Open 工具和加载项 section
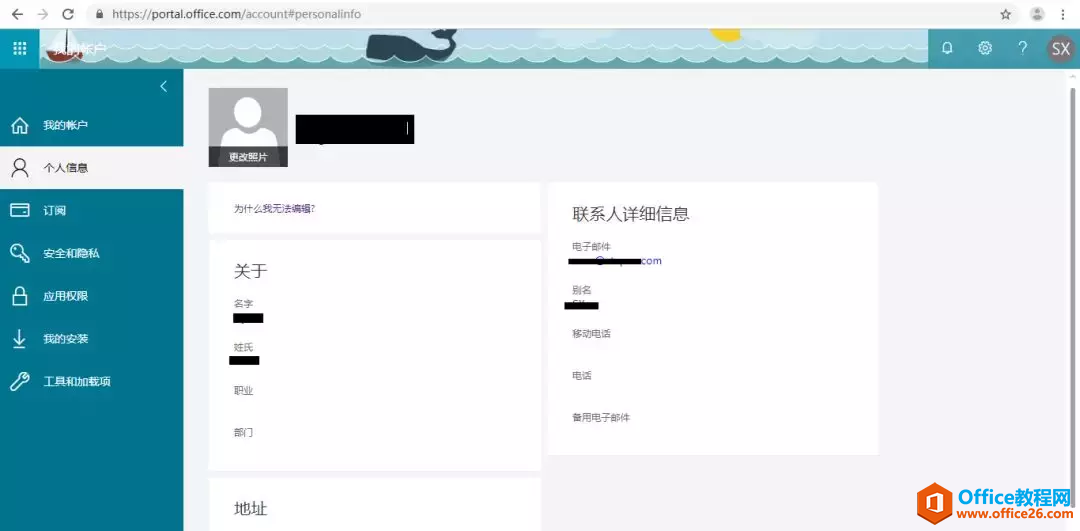 coord(76,382)
